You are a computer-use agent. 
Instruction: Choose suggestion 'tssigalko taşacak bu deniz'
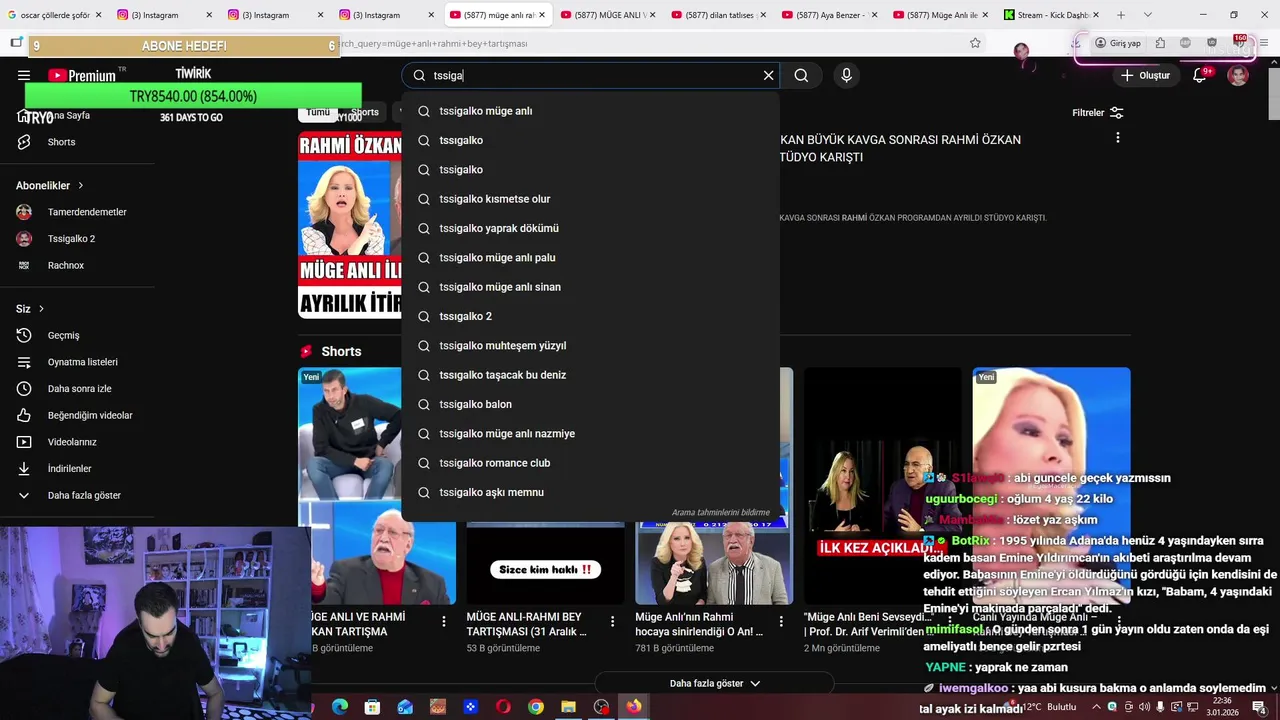pyautogui.click(x=590, y=375)
